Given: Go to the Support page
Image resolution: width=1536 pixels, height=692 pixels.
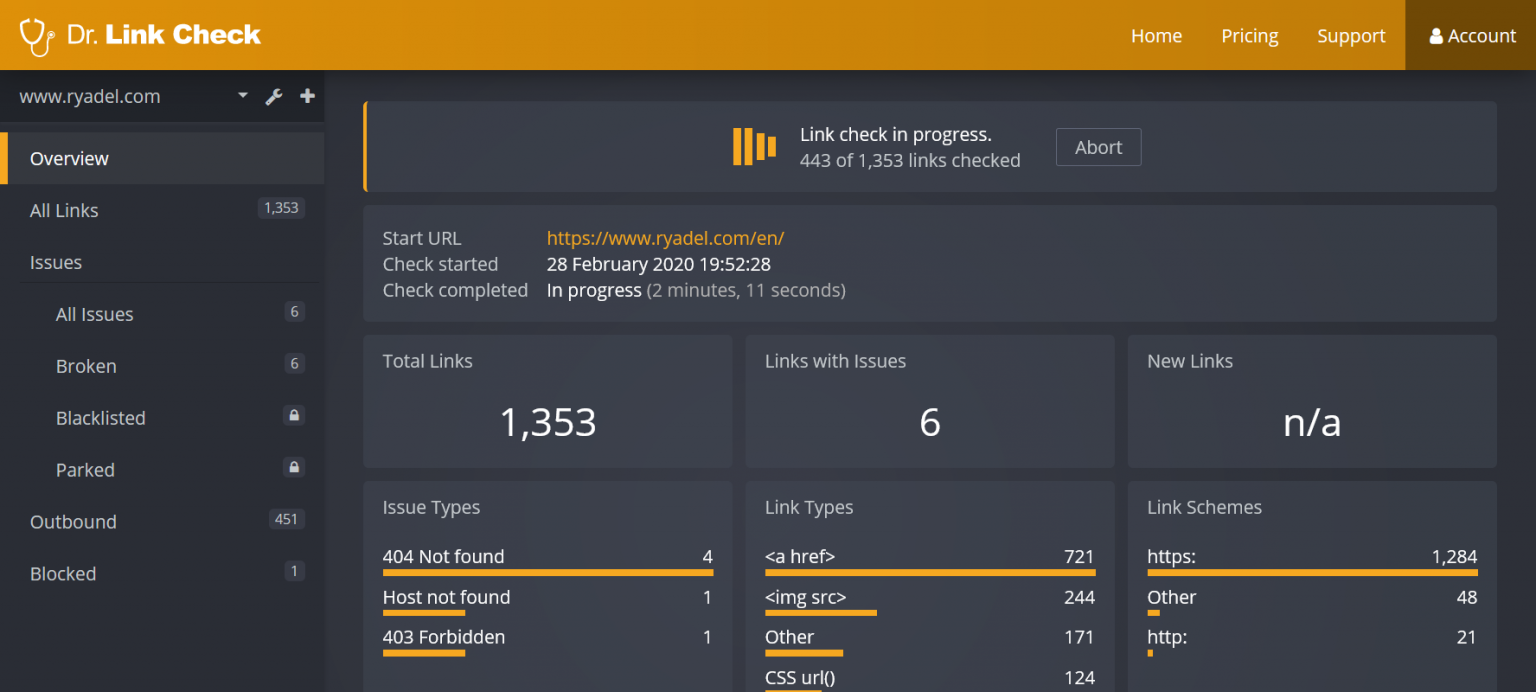Looking at the screenshot, I should (1351, 35).
